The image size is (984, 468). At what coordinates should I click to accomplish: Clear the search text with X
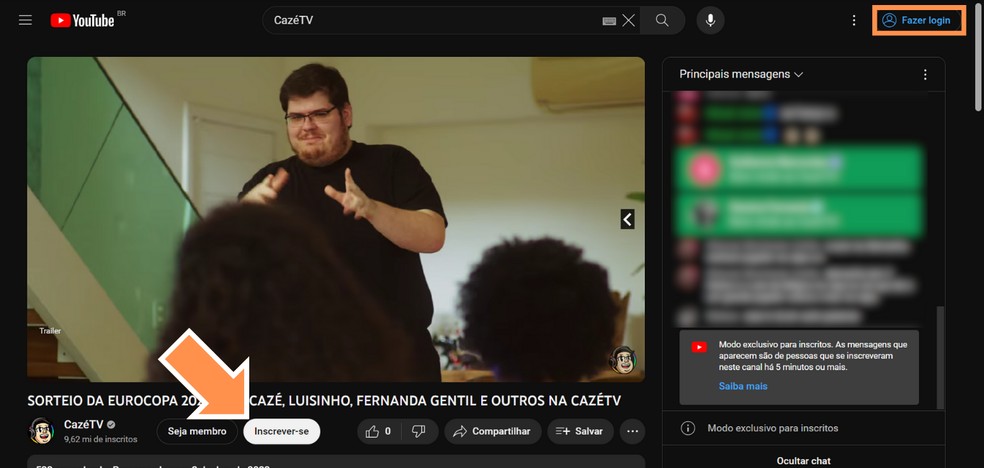click(x=628, y=21)
